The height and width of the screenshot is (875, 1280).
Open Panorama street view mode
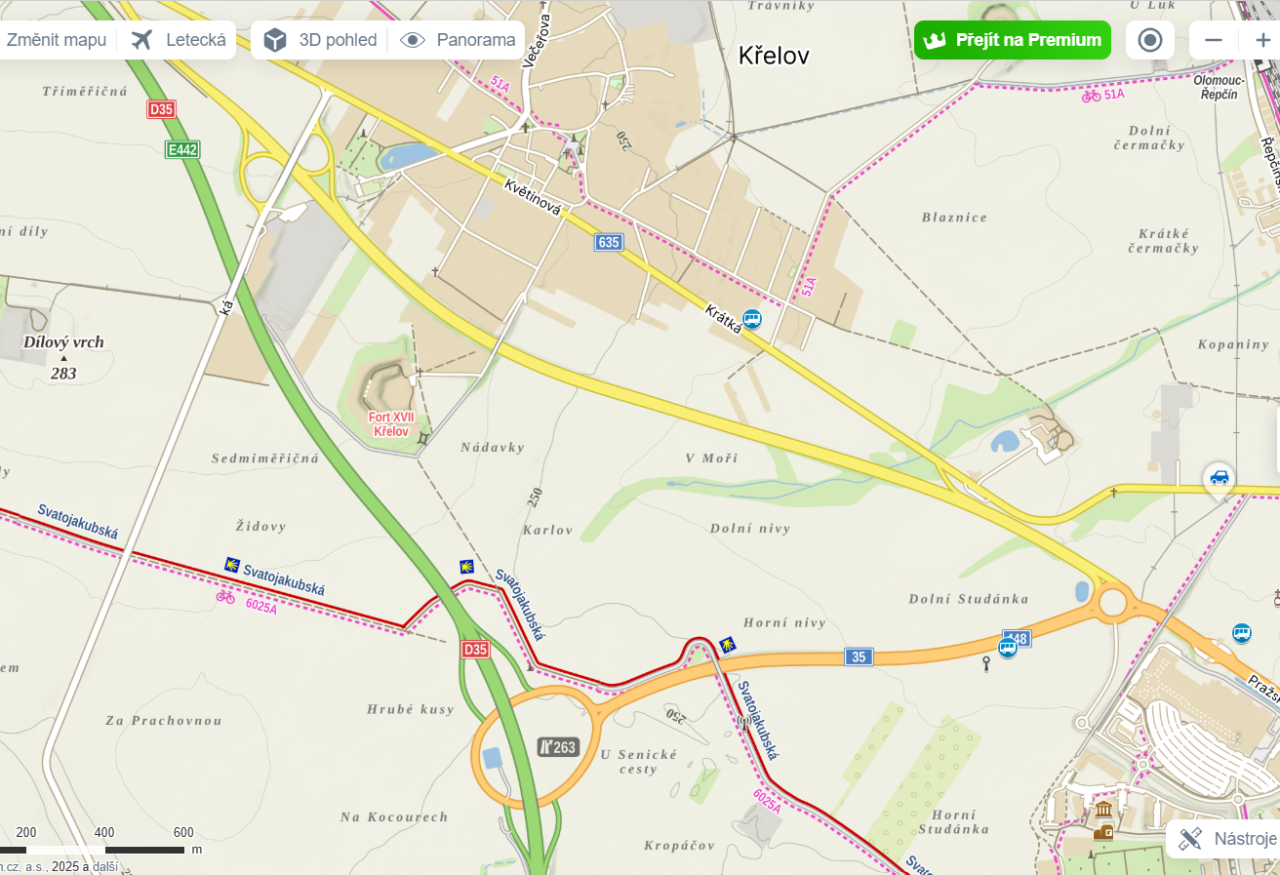tap(458, 40)
